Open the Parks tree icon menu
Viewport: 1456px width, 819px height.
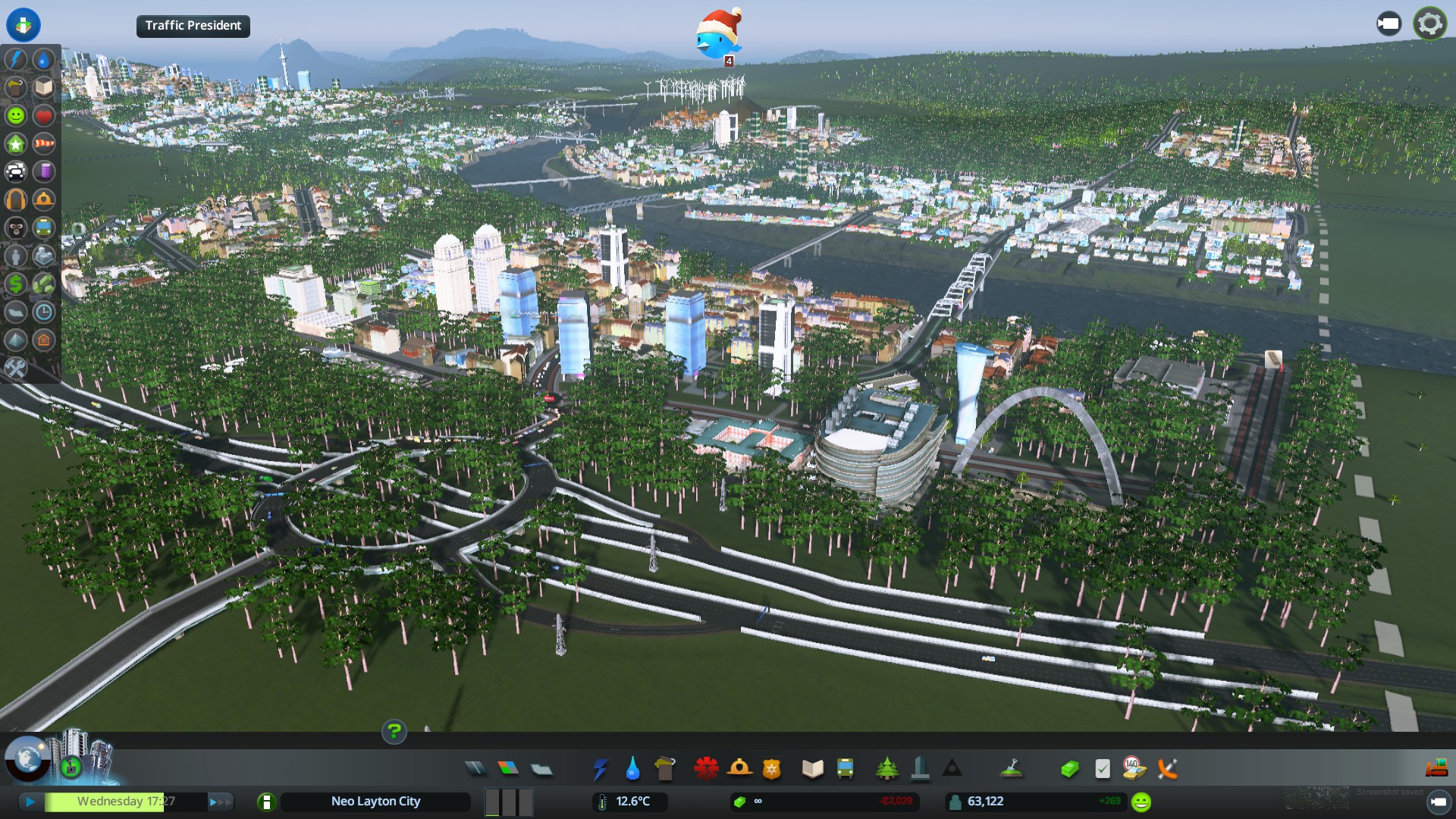point(886,769)
